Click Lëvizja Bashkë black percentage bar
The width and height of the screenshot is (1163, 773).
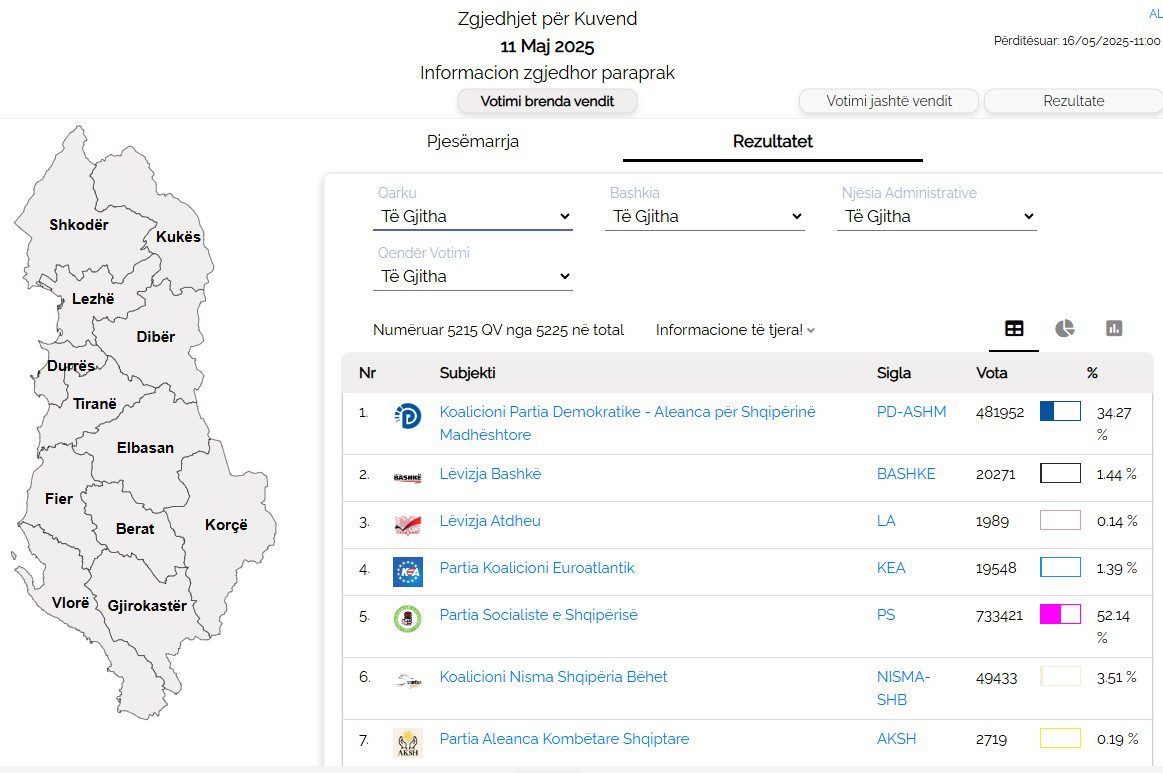tap(1060, 473)
